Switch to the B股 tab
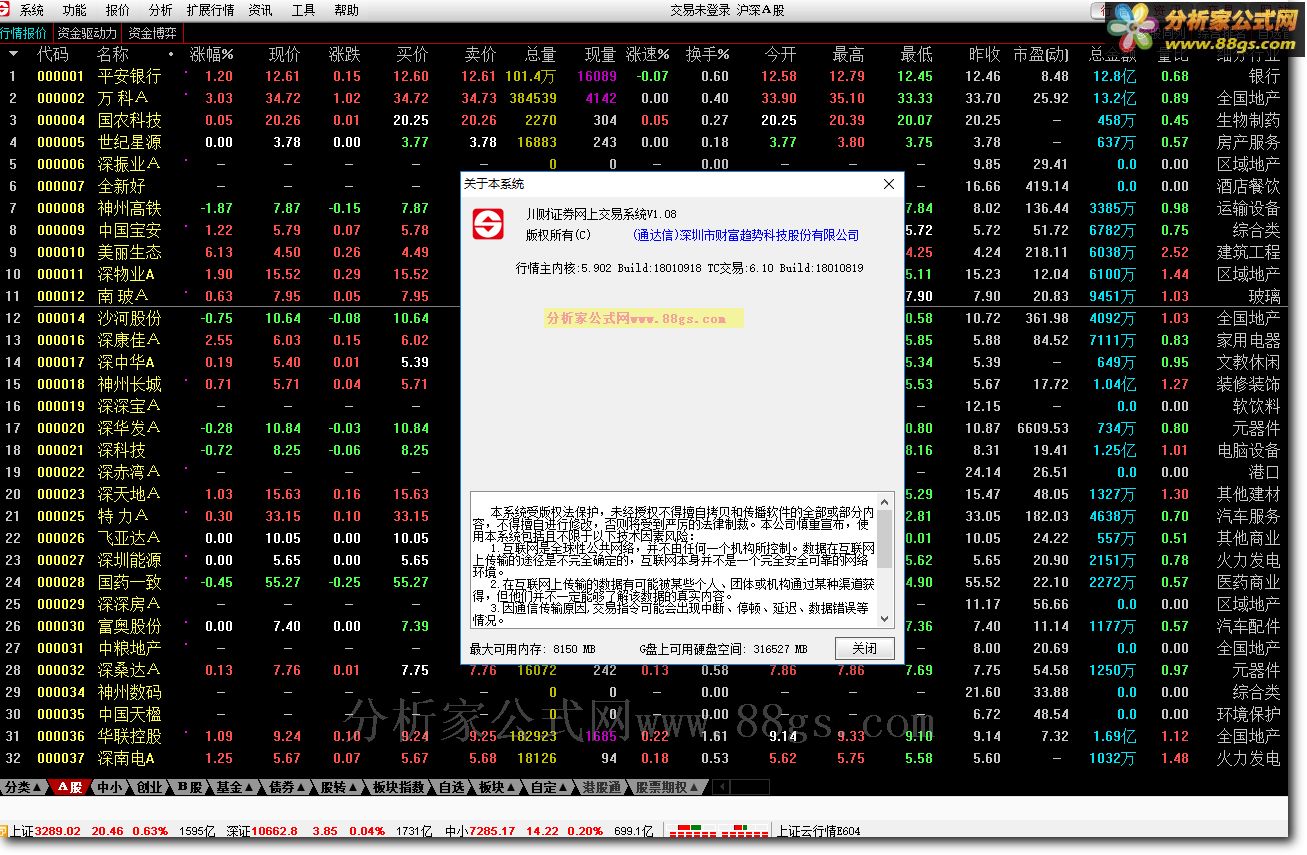Screen dimensions: 1307x855 click(x=189, y=787)
